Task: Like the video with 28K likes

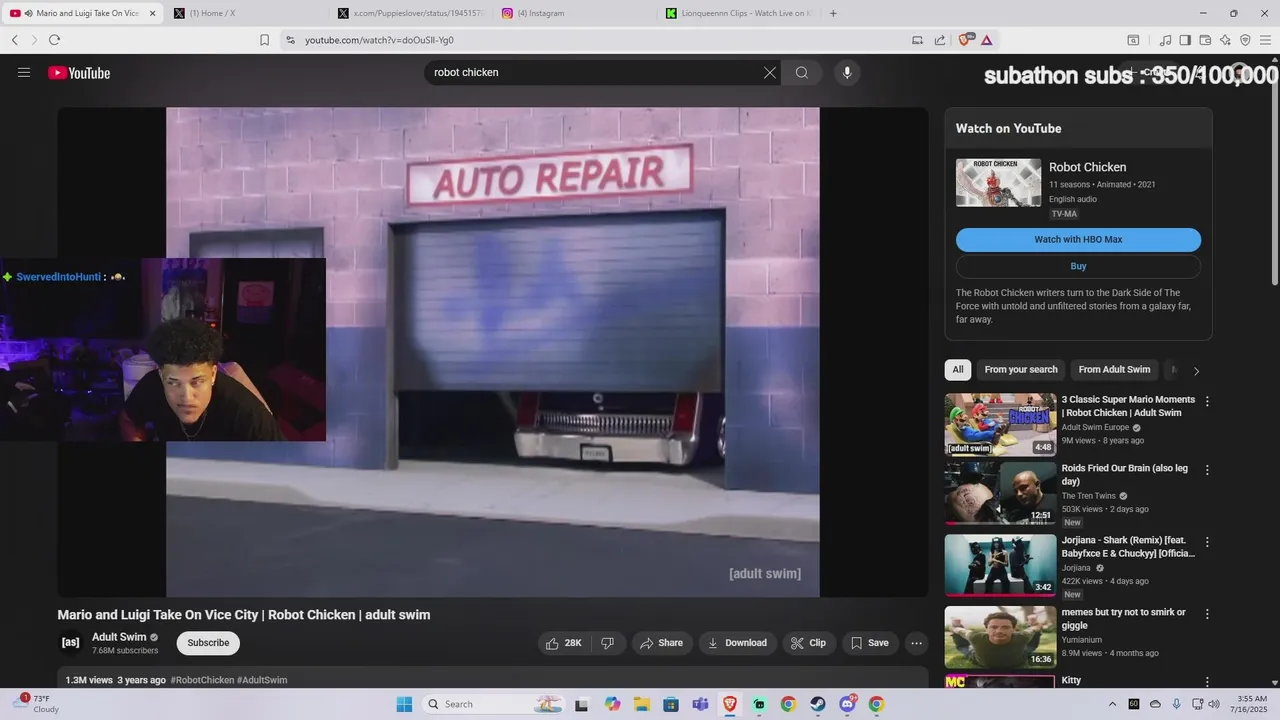Action: pyautogui.click(x=563, y=643)
